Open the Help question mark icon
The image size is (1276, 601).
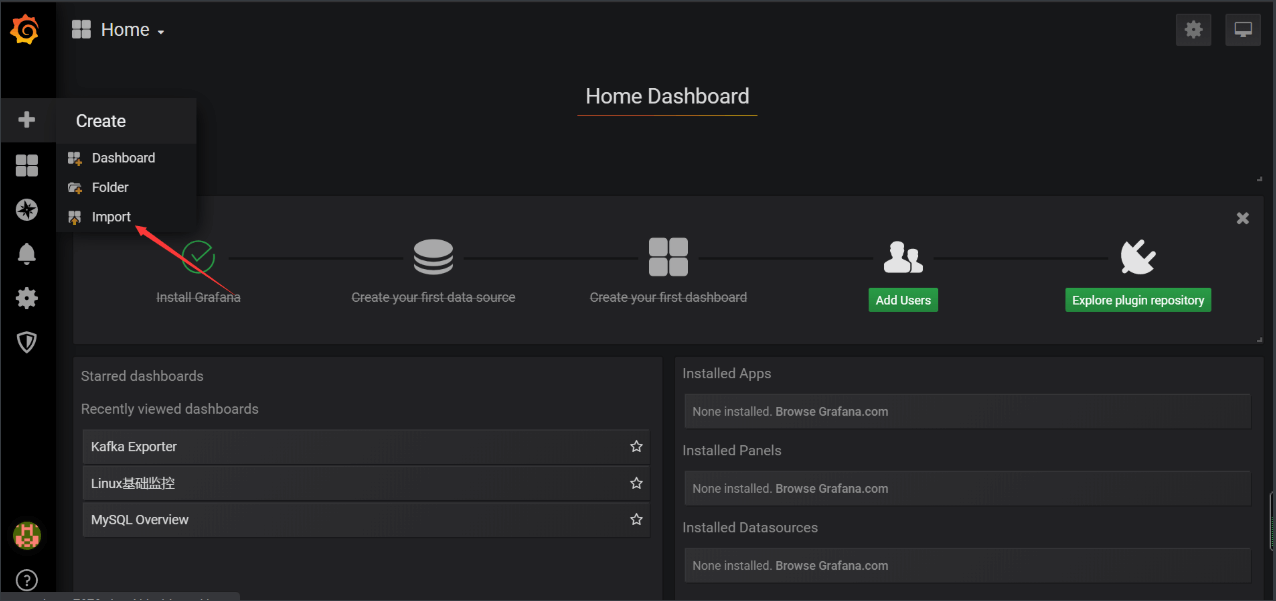pos(27,580)
